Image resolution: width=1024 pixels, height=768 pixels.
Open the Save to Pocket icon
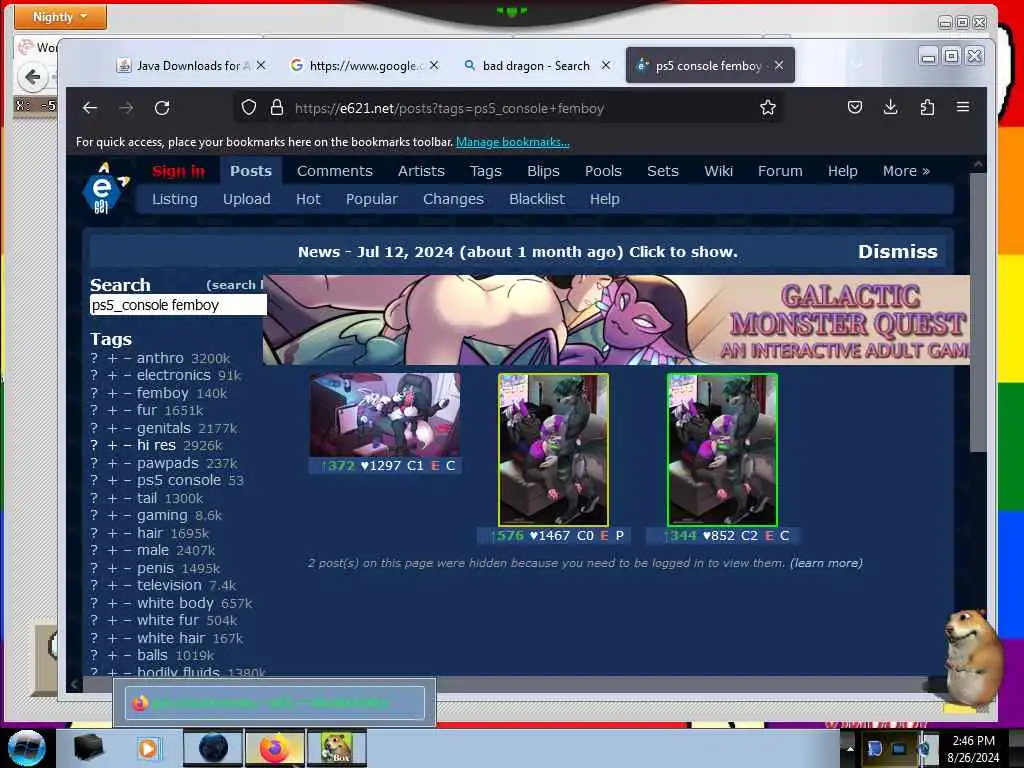coord(854,107)
